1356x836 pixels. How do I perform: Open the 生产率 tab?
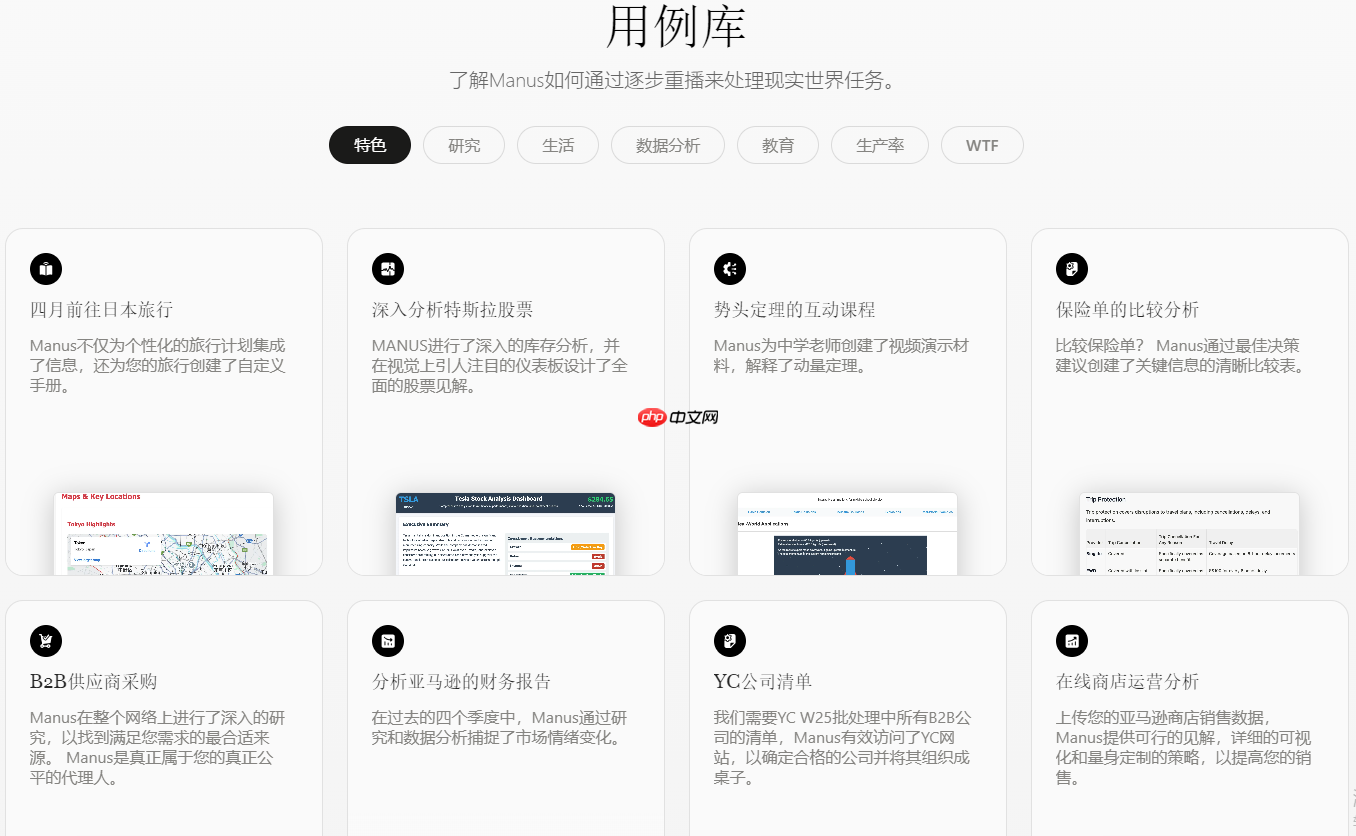[x=880, y=145]
